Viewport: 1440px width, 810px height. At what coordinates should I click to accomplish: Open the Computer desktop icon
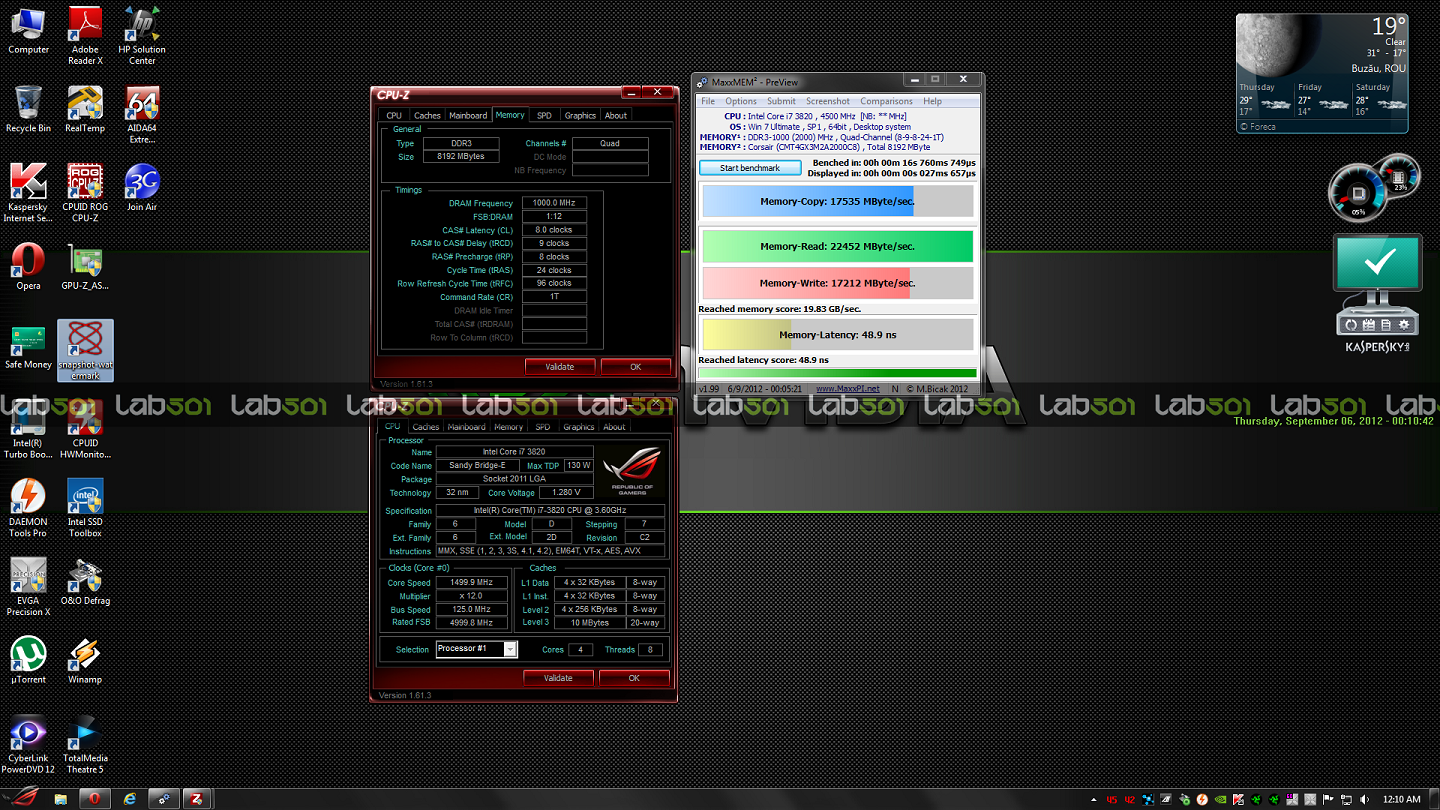28,30
